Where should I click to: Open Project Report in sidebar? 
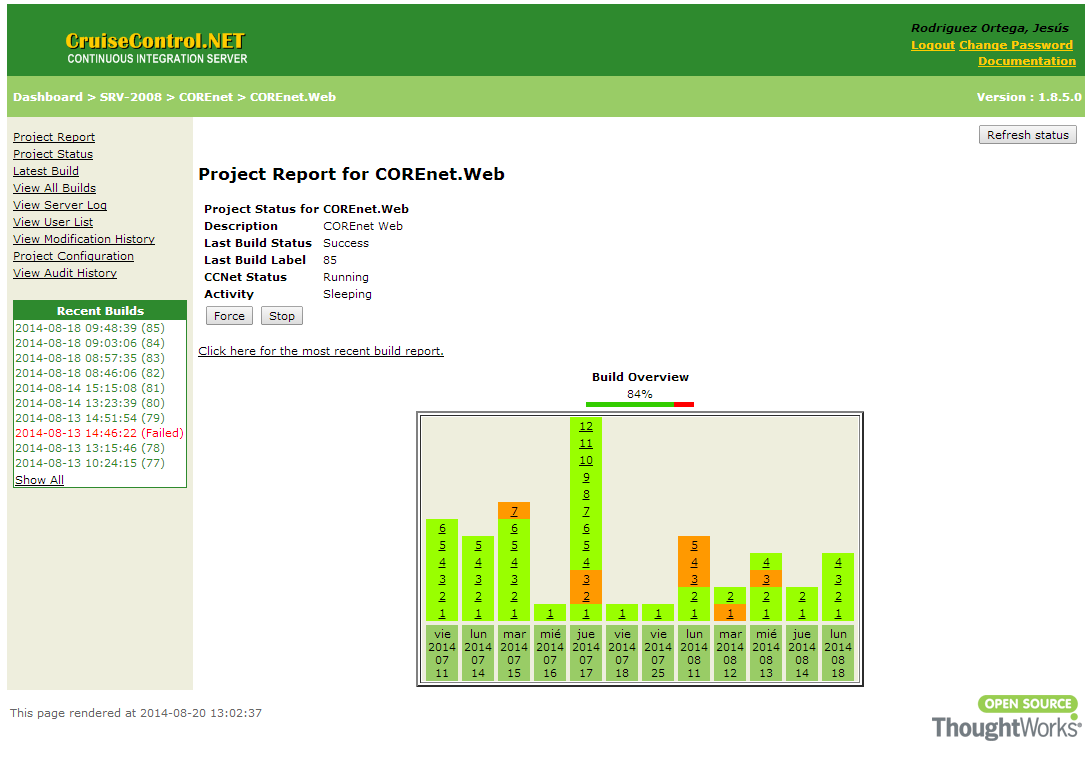coord(54,137)
